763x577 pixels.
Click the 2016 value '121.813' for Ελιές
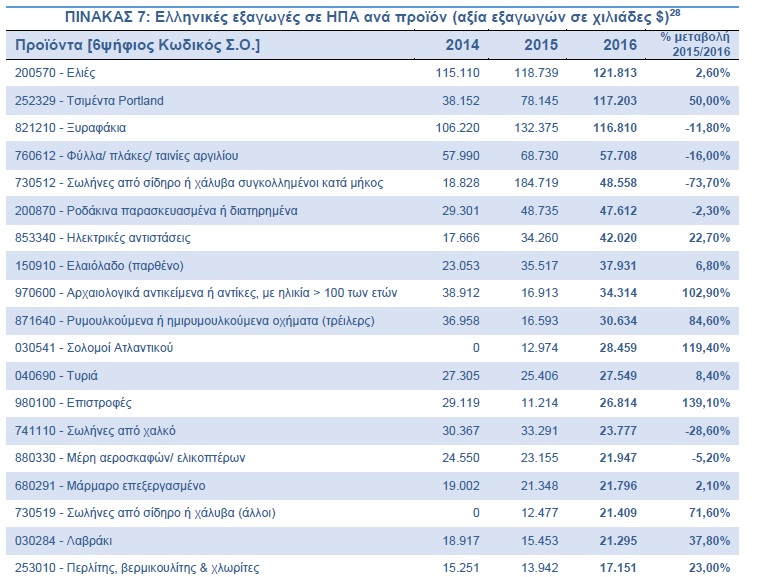click(x=615, y=73)
